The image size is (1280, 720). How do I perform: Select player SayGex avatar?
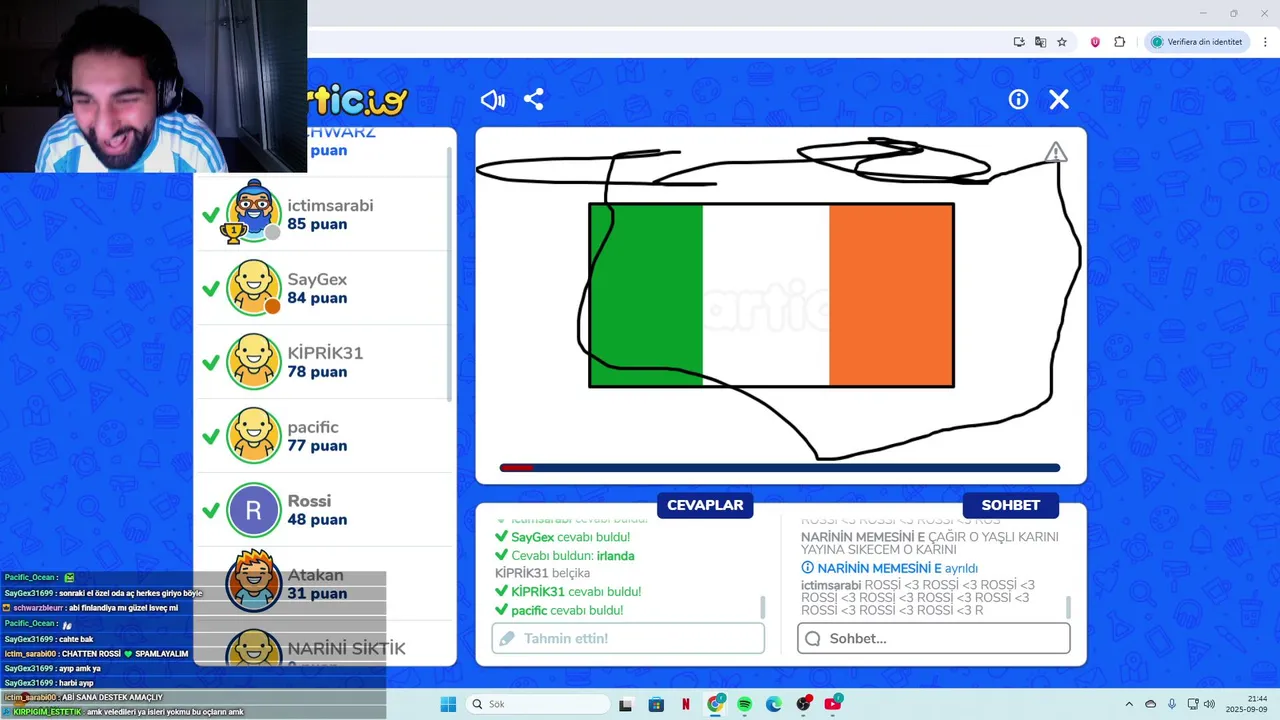coord(253,288)
